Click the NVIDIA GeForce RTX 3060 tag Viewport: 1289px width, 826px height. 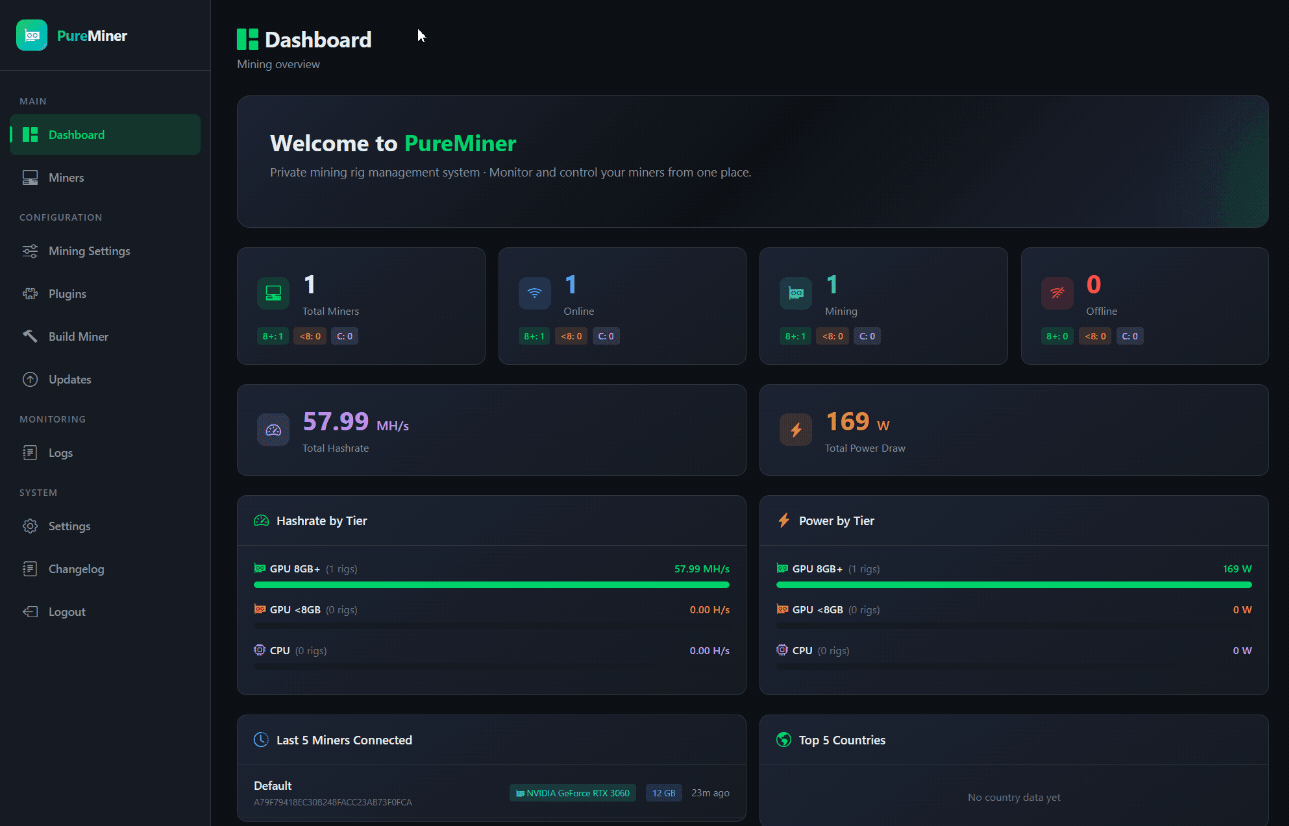572,793
